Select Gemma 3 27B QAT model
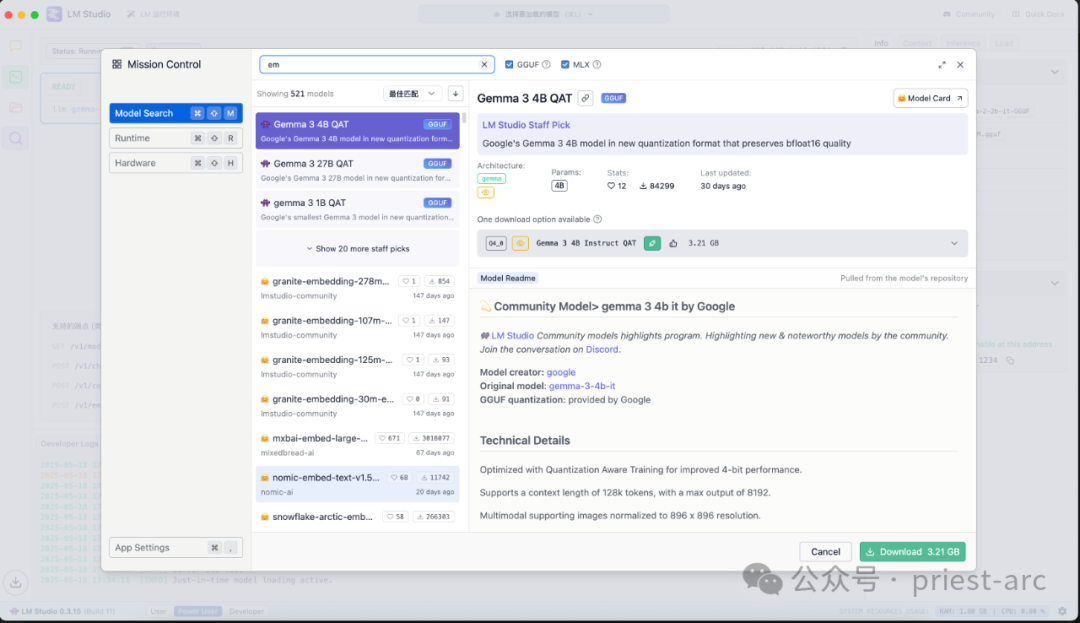Screen dimensions: 1080x623 click(x=357, y=170)
